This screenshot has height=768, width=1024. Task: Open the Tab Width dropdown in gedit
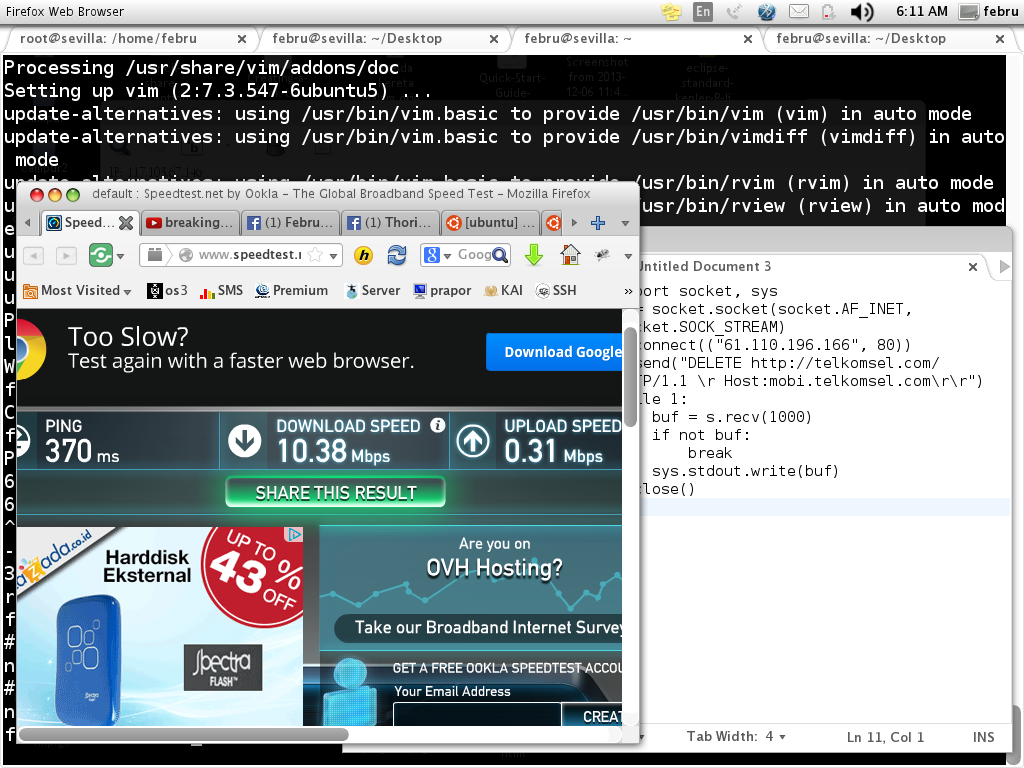click(x=736, y=737)
